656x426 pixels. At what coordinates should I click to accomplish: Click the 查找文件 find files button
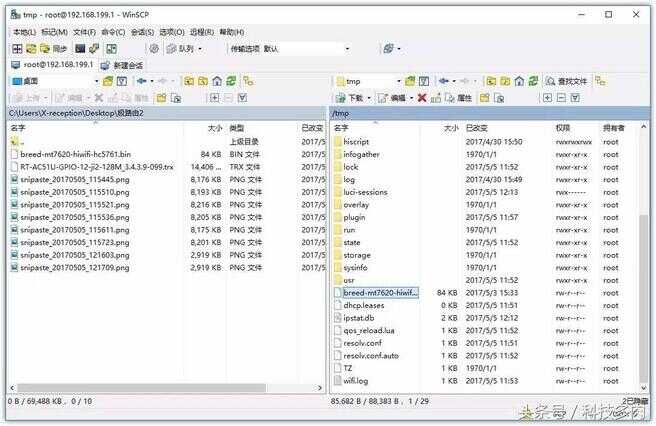(x=572, y=81)
